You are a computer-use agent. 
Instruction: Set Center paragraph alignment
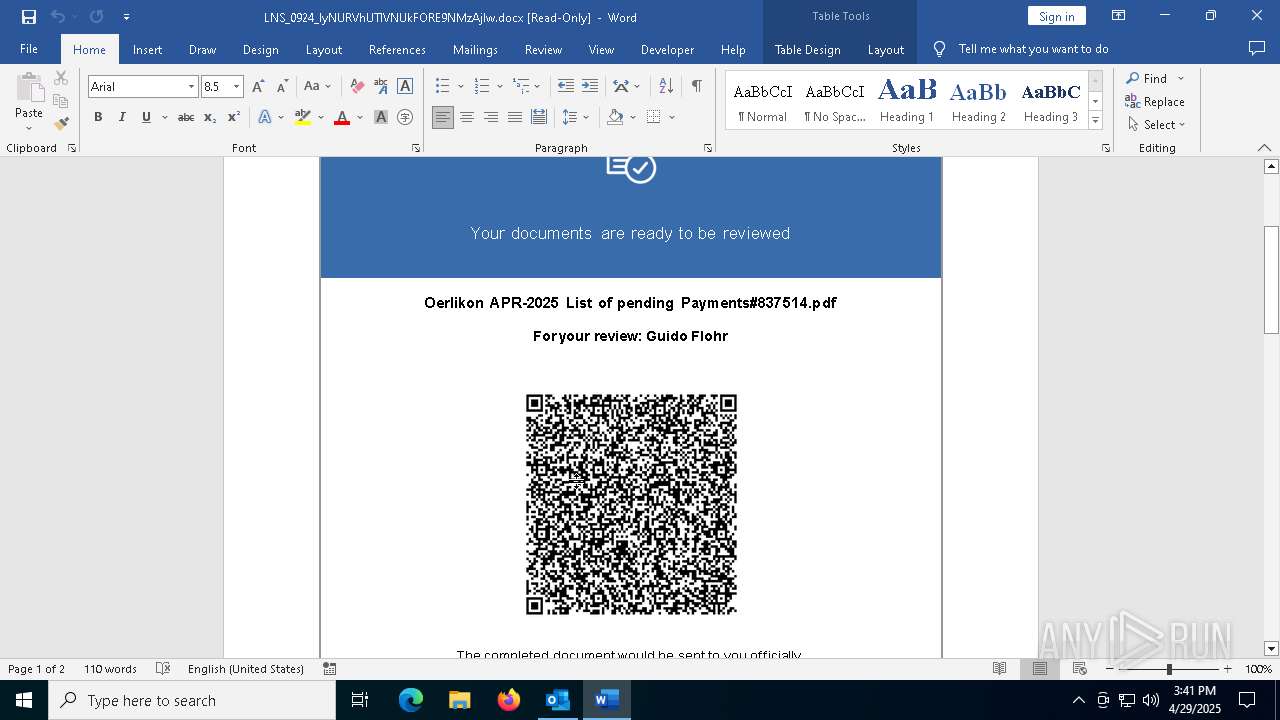467,118
